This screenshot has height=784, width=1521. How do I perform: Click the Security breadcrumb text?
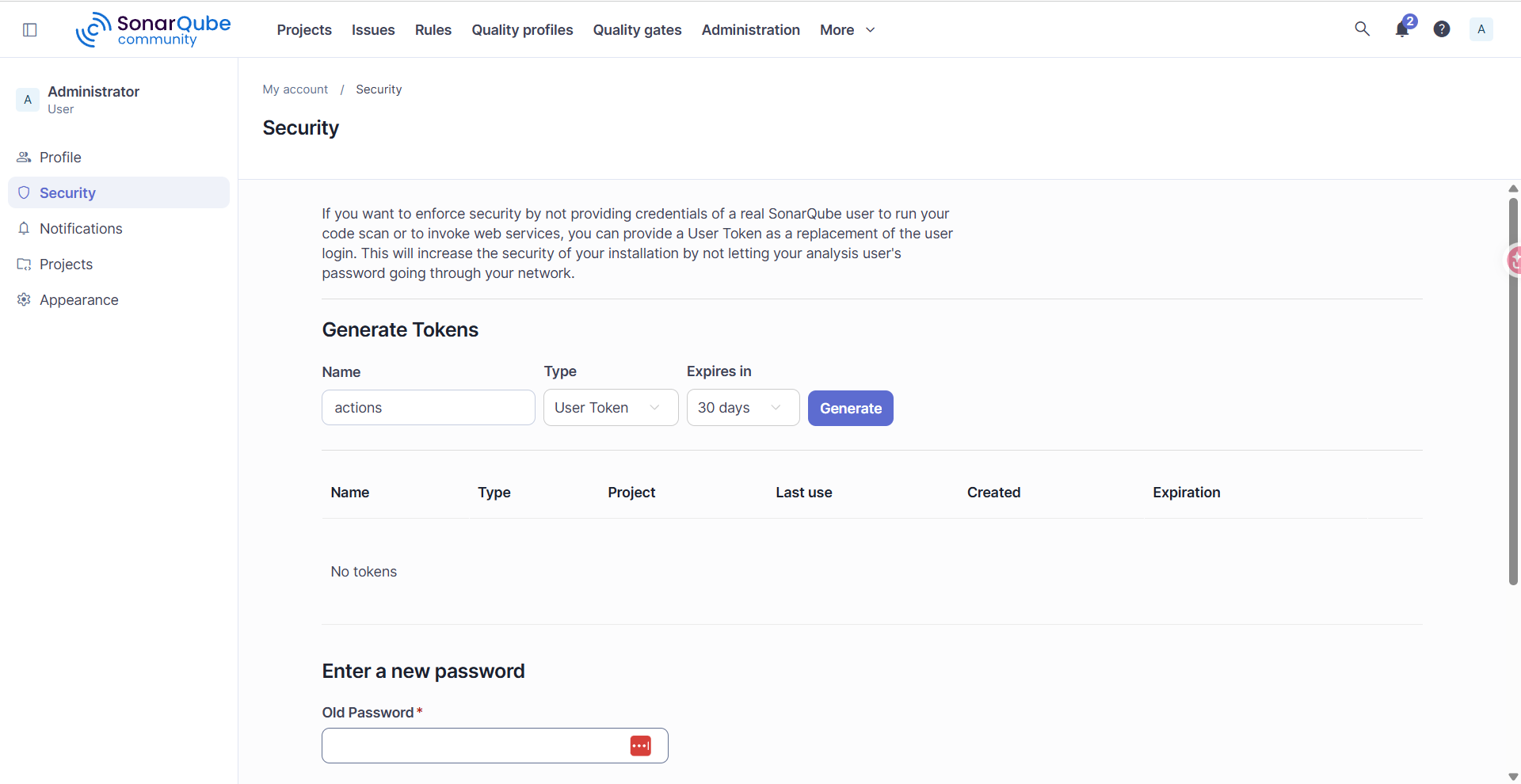tap(379, 89)
